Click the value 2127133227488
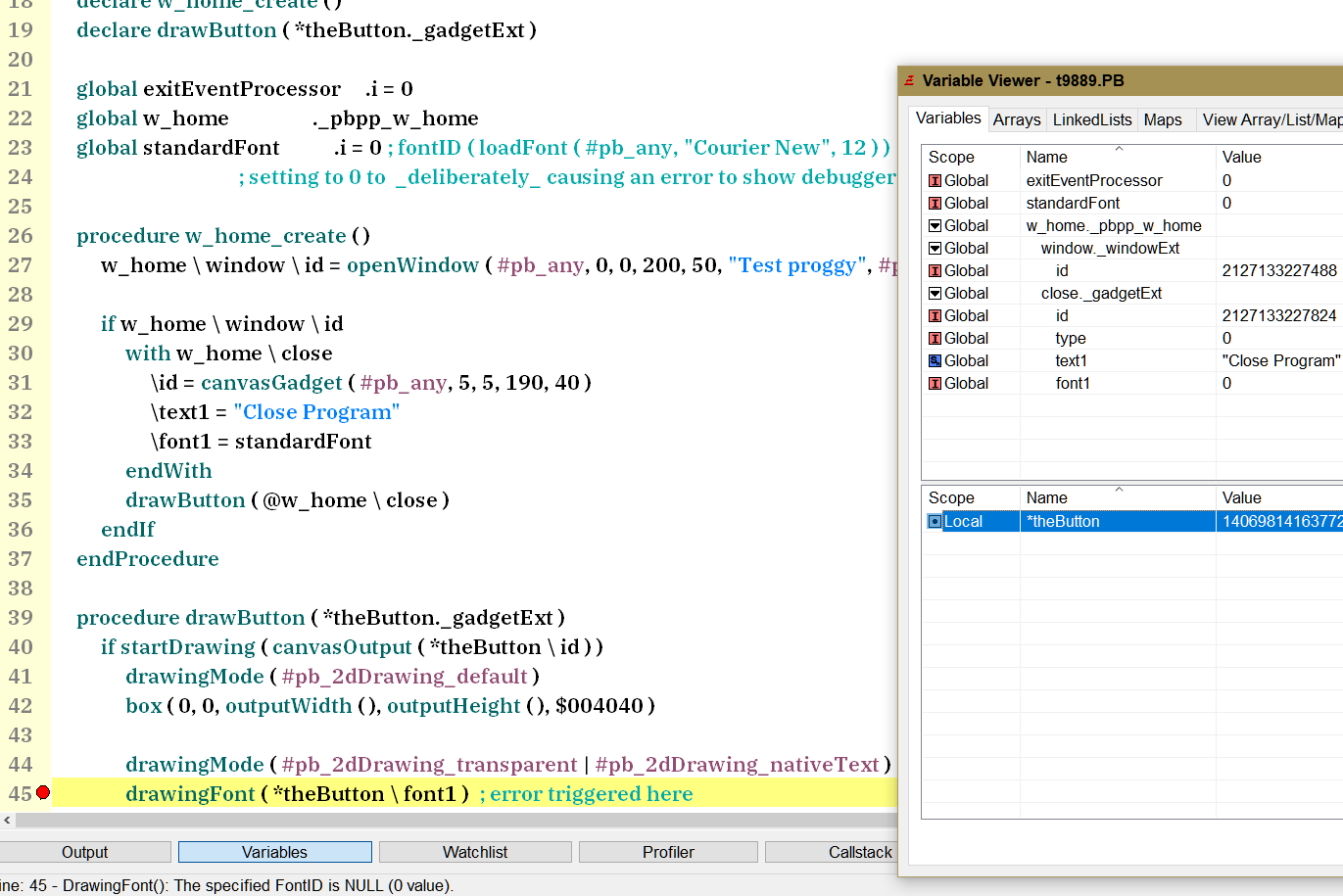Screen dimensions: 1343x896 [x=1279, y=270]
